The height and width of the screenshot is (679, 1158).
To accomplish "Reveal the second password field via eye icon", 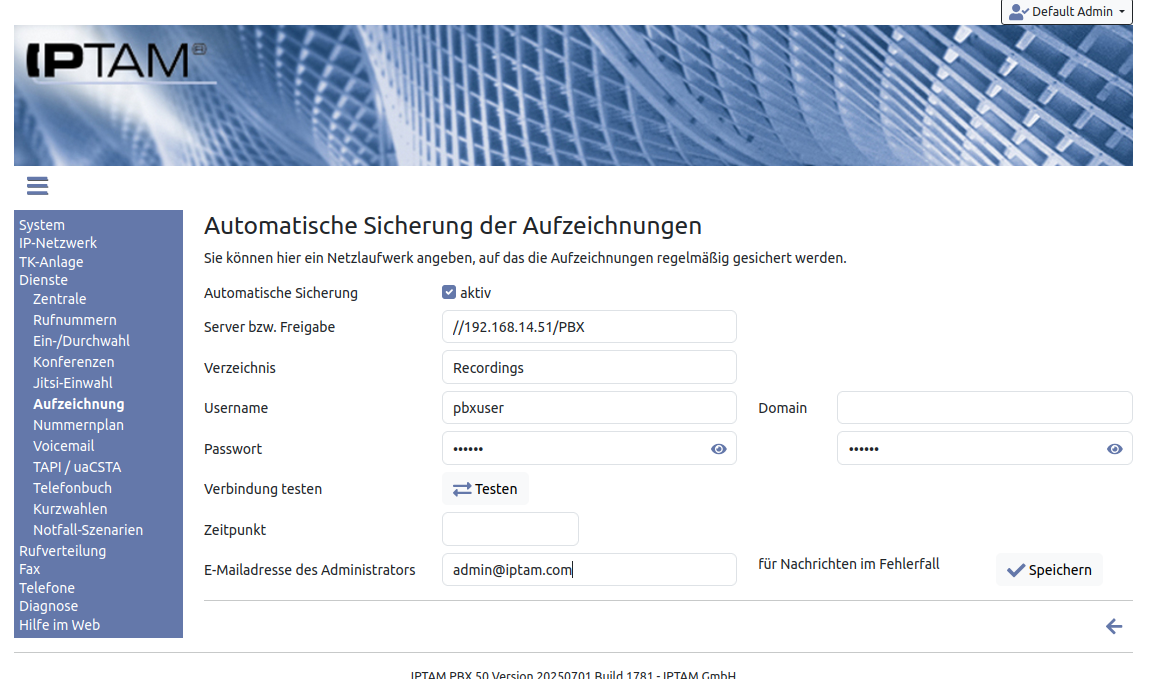I will [x=1114, y=449].
